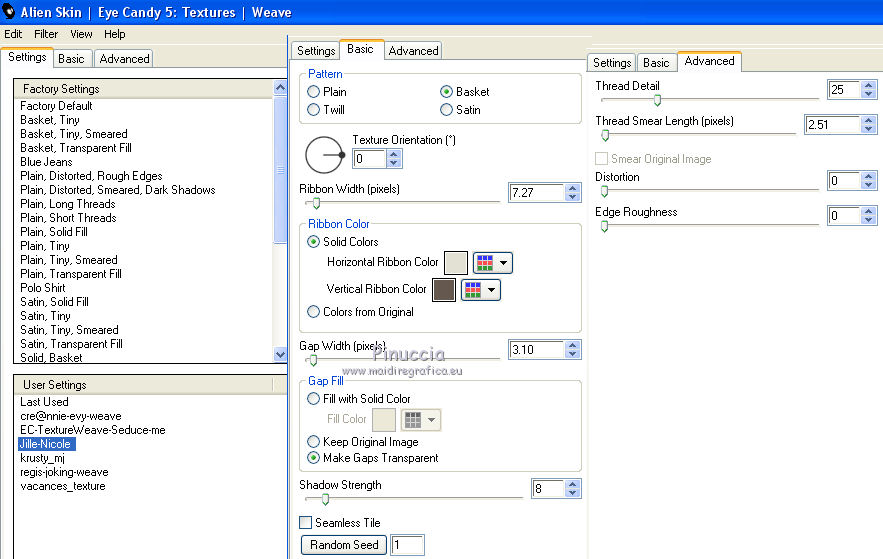Select vacances_texture user setting
Image resolution: width=883 pixels, height=559 pixels.
click(x=63, y=486)
